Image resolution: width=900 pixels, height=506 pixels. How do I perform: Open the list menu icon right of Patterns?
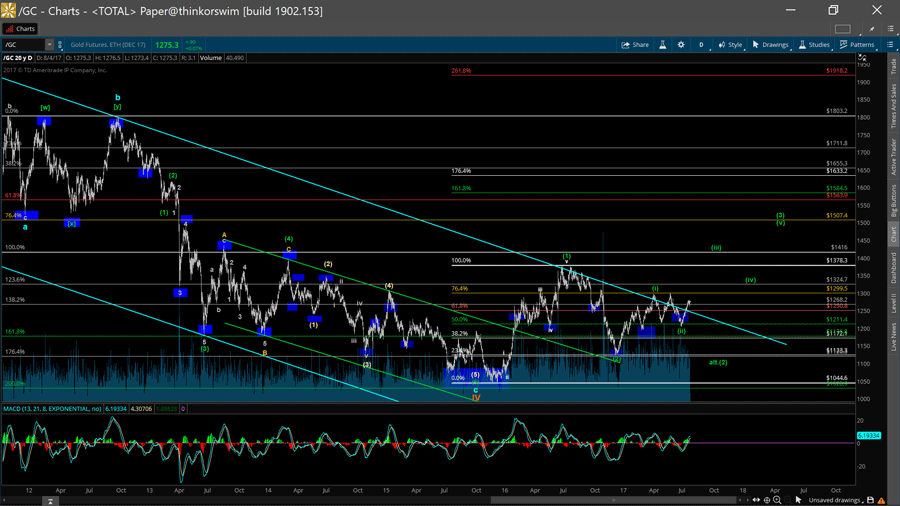tap(890, 45)
